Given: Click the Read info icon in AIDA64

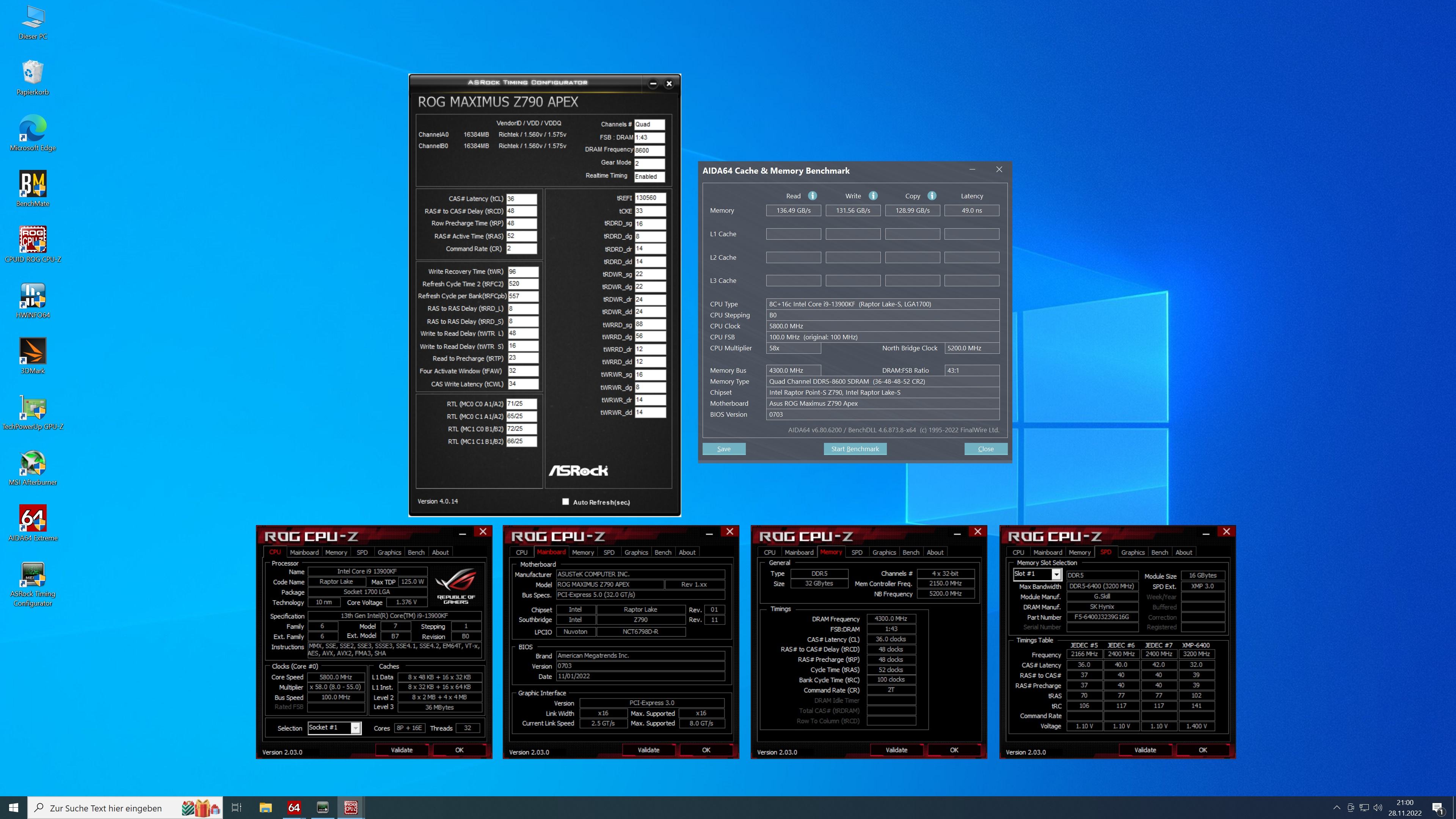Looking at the screenshot, I should pyautogui.click(x=812, y=196).
